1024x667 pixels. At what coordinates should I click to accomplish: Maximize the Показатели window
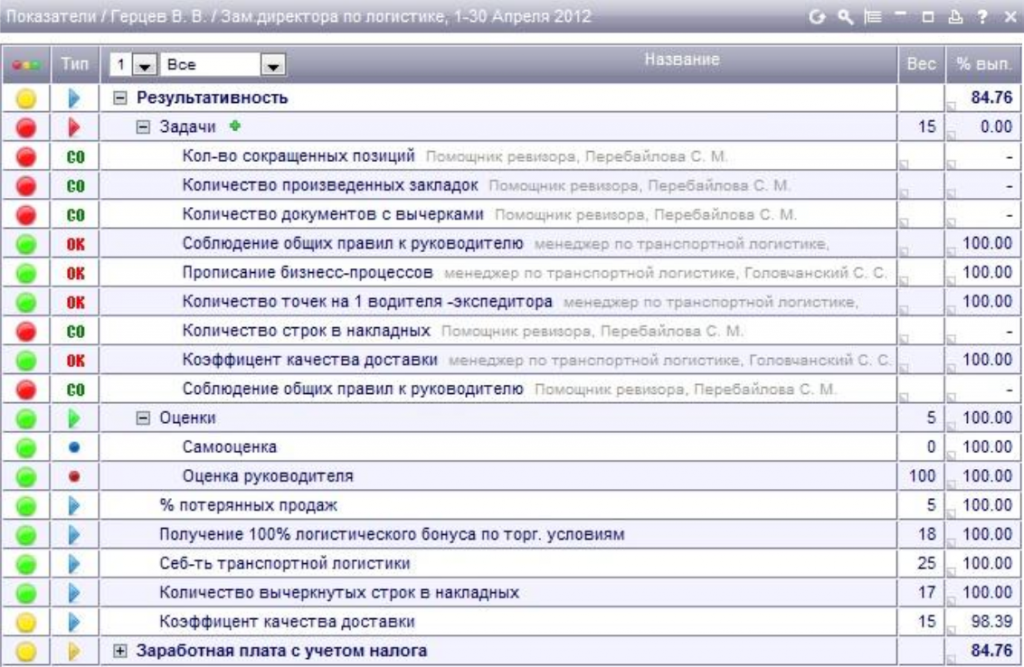[x=927, y=17]
